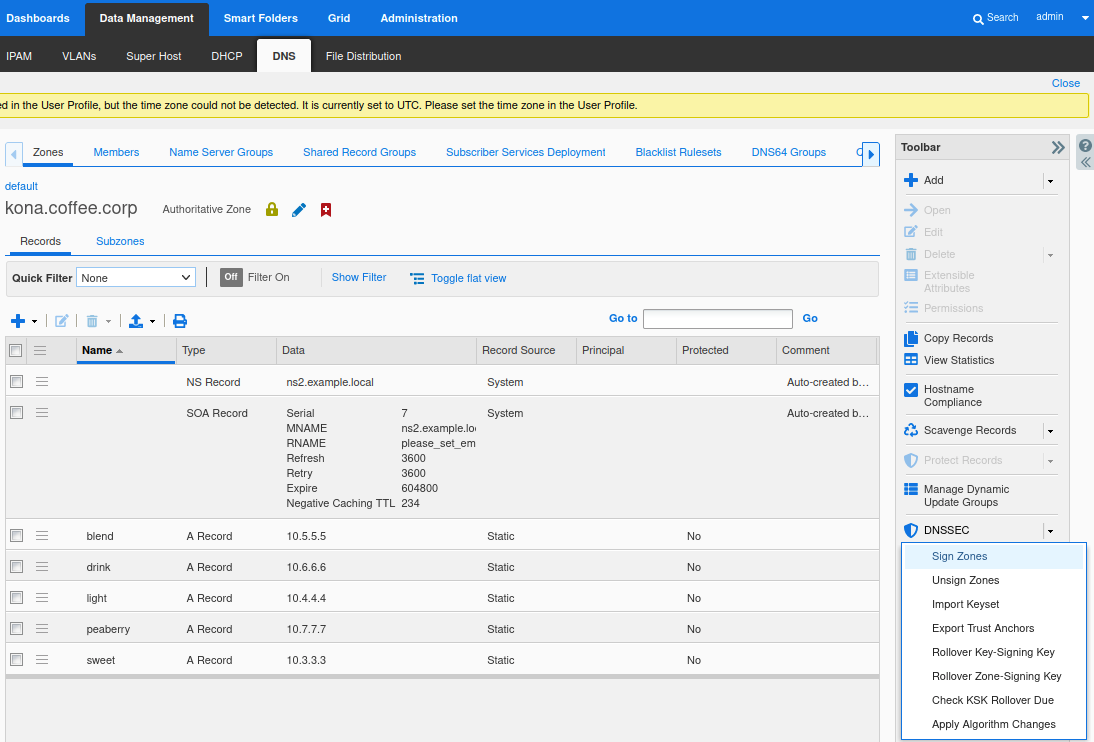Switch to the Subzones tab
Viewport: 1094px width, 742px height.
point(120,241)
